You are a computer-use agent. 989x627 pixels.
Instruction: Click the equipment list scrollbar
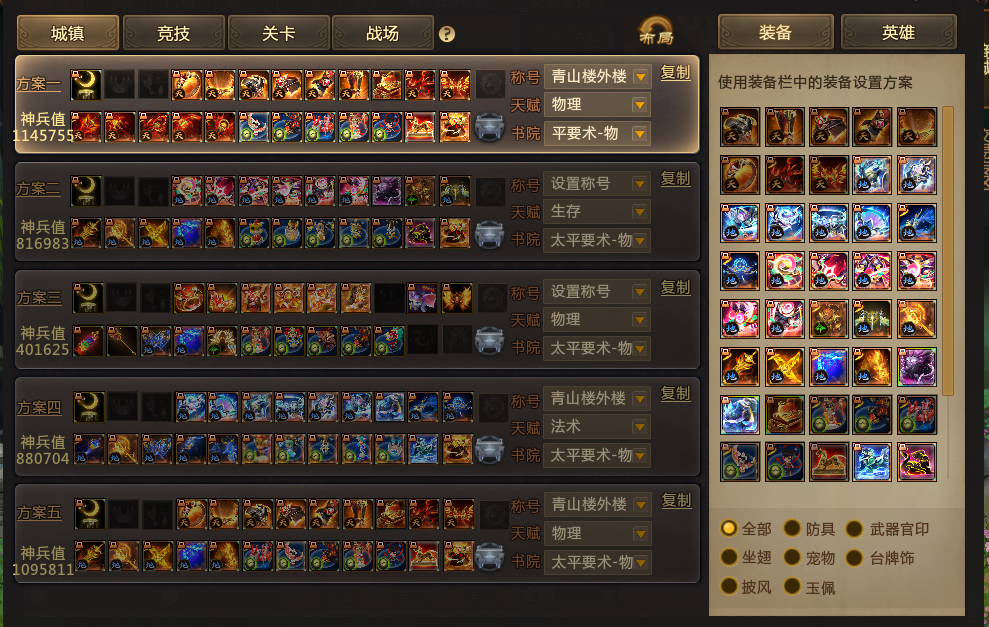click(948, 251)
